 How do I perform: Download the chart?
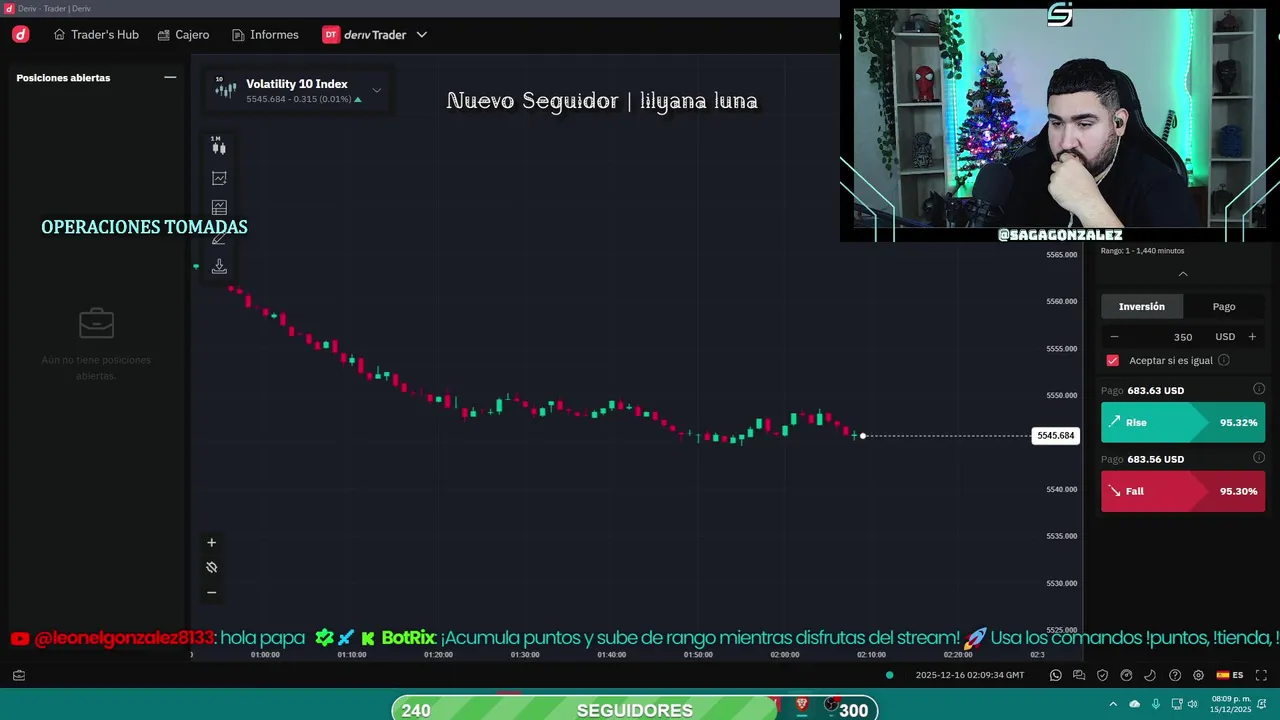pos(219,267)
